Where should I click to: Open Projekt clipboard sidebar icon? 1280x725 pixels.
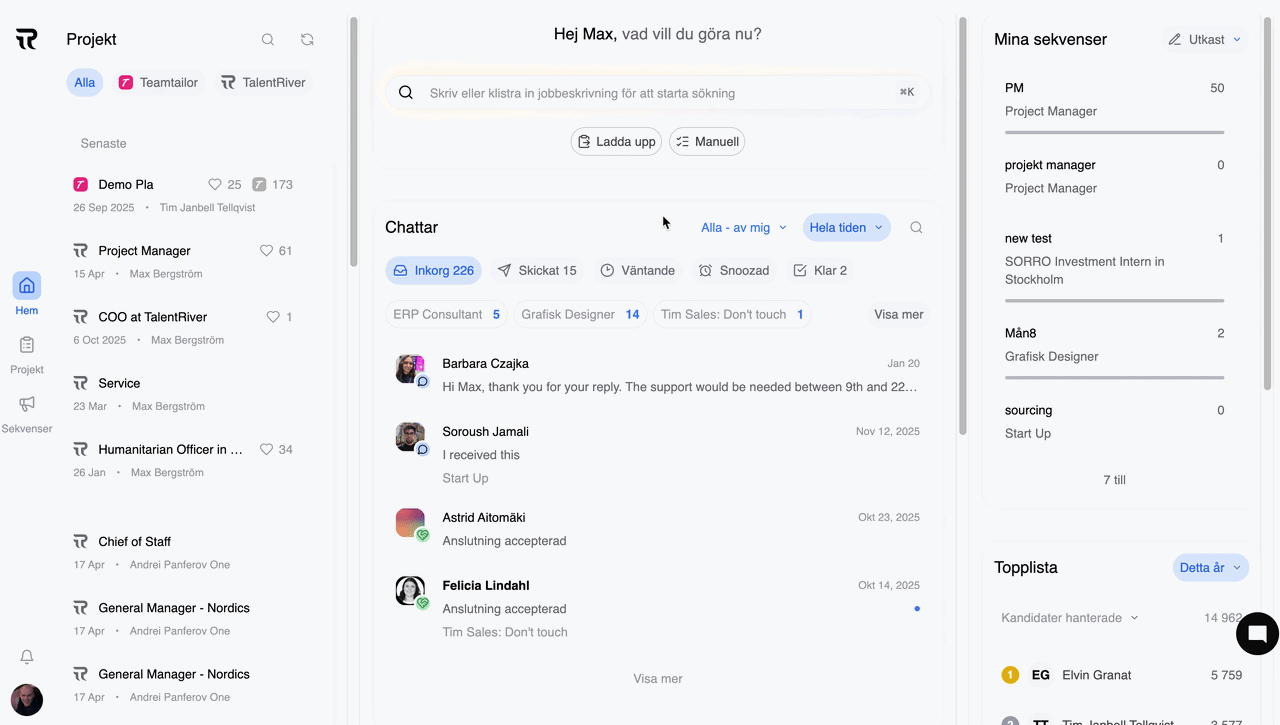click(27, 345)
